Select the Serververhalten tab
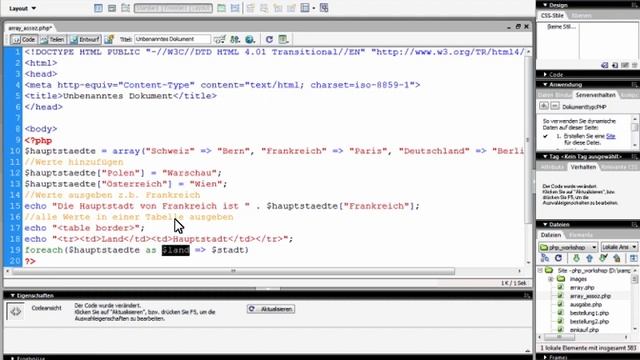The image size is (640, 360). (595, 95)
